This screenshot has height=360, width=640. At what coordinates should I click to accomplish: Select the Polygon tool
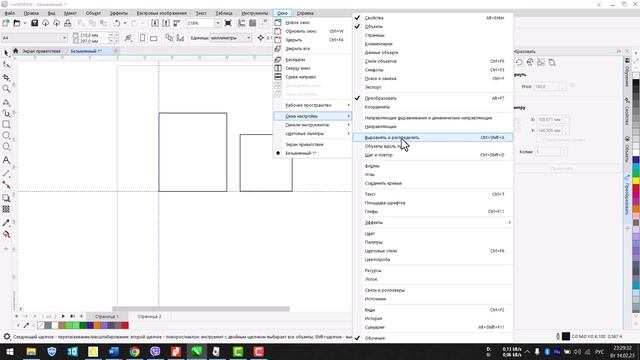(x=6, y=147)
